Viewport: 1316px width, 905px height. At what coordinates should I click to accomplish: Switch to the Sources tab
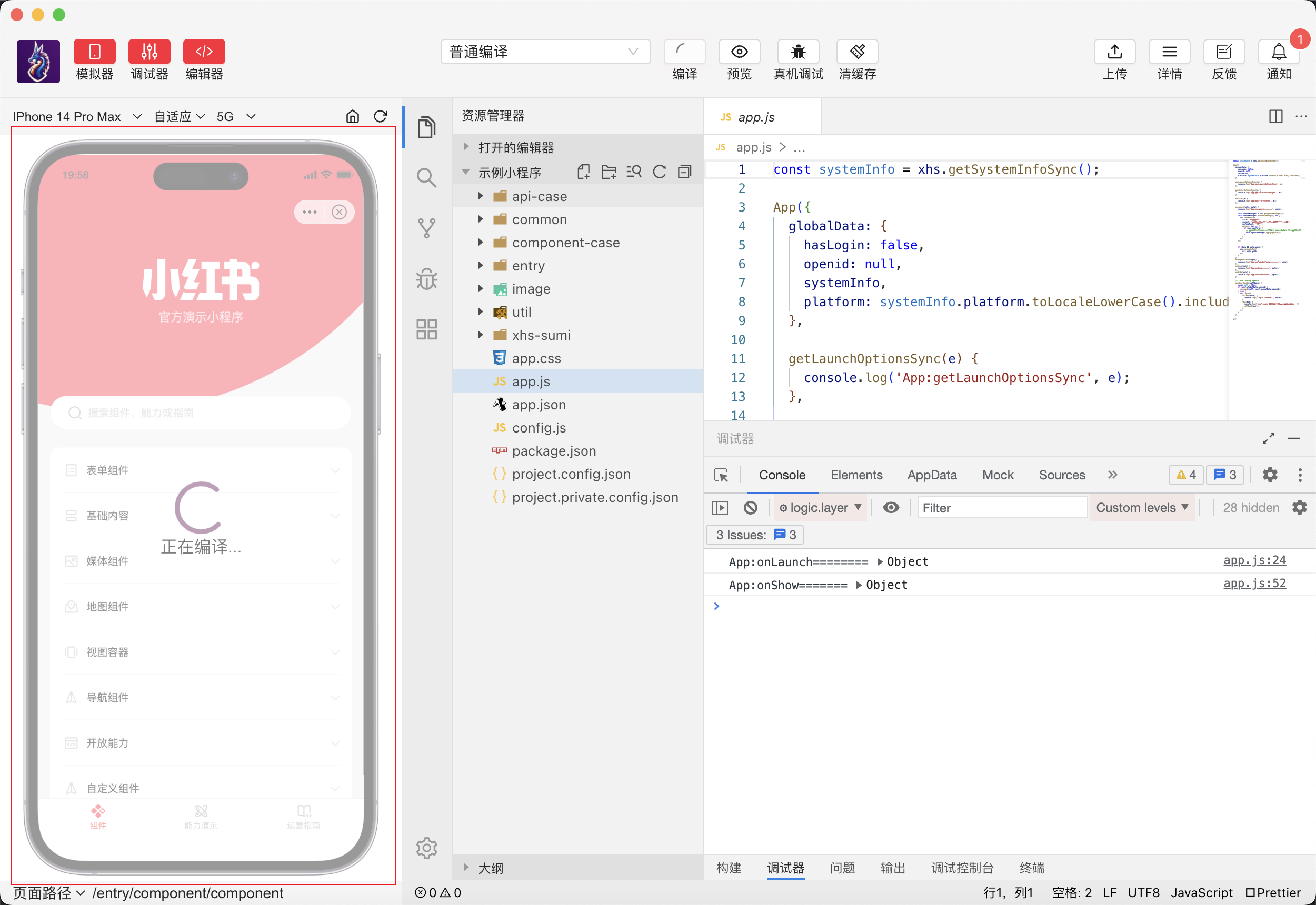coord(1061,475)
